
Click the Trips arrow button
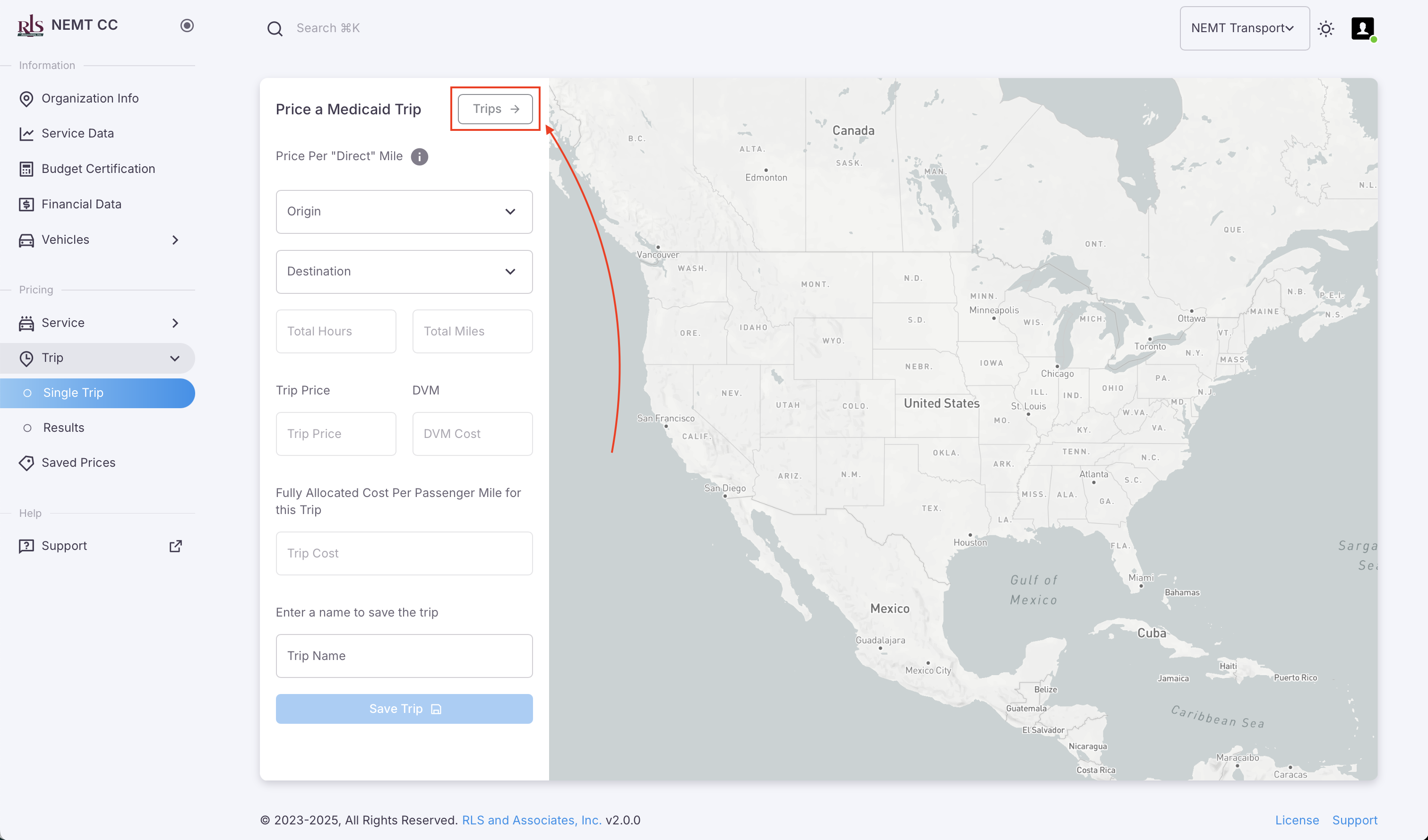tap(495, 109)
